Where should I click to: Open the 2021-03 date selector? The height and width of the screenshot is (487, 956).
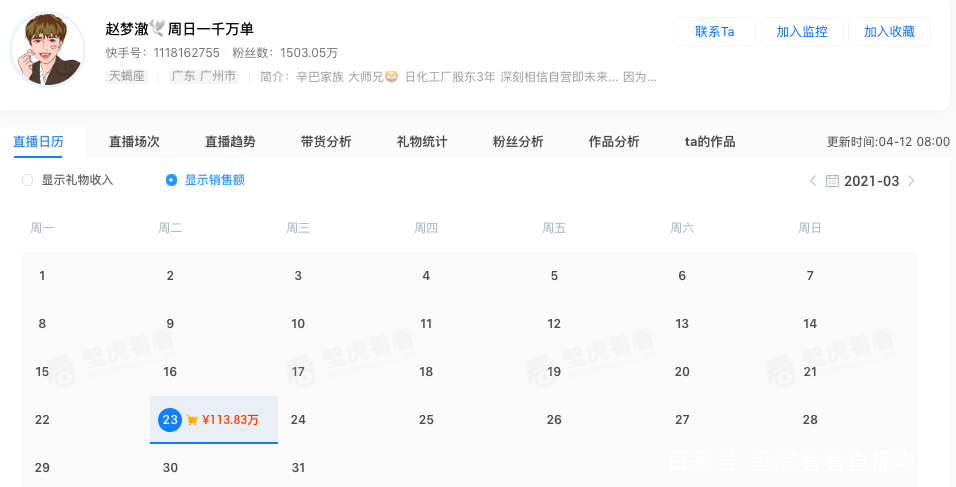pos(871,181)
